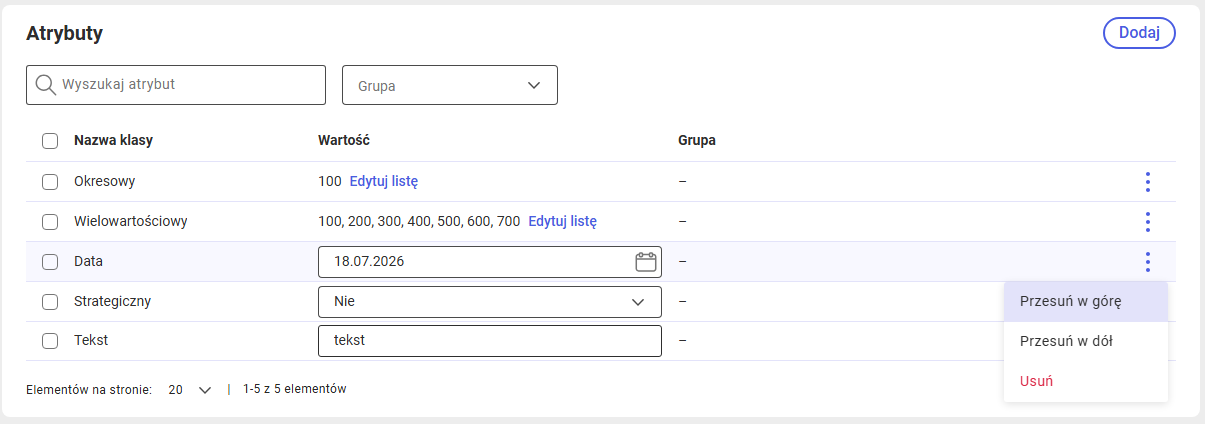Click the three-dot menu in the Data row
1205x424 pixels.
click(1147, 262)
